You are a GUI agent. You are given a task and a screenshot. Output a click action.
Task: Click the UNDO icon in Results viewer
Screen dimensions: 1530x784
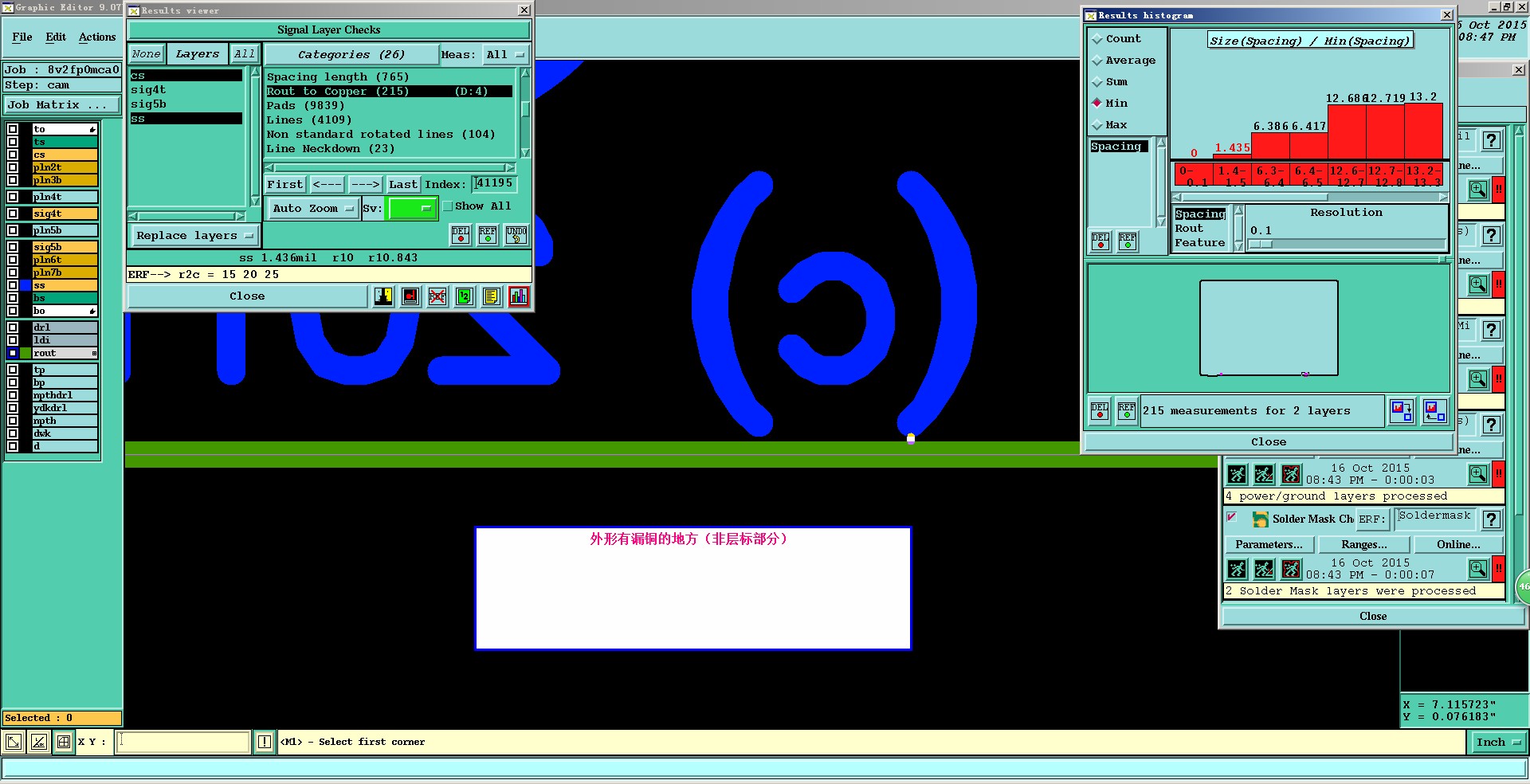pyautogui.click(x=516, y=235)
